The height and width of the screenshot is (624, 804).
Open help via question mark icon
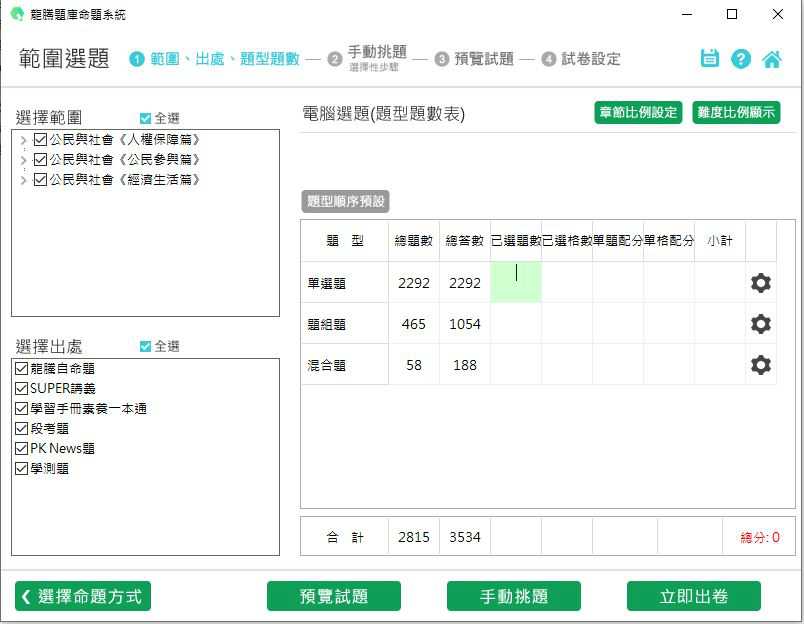coord(741,59)
